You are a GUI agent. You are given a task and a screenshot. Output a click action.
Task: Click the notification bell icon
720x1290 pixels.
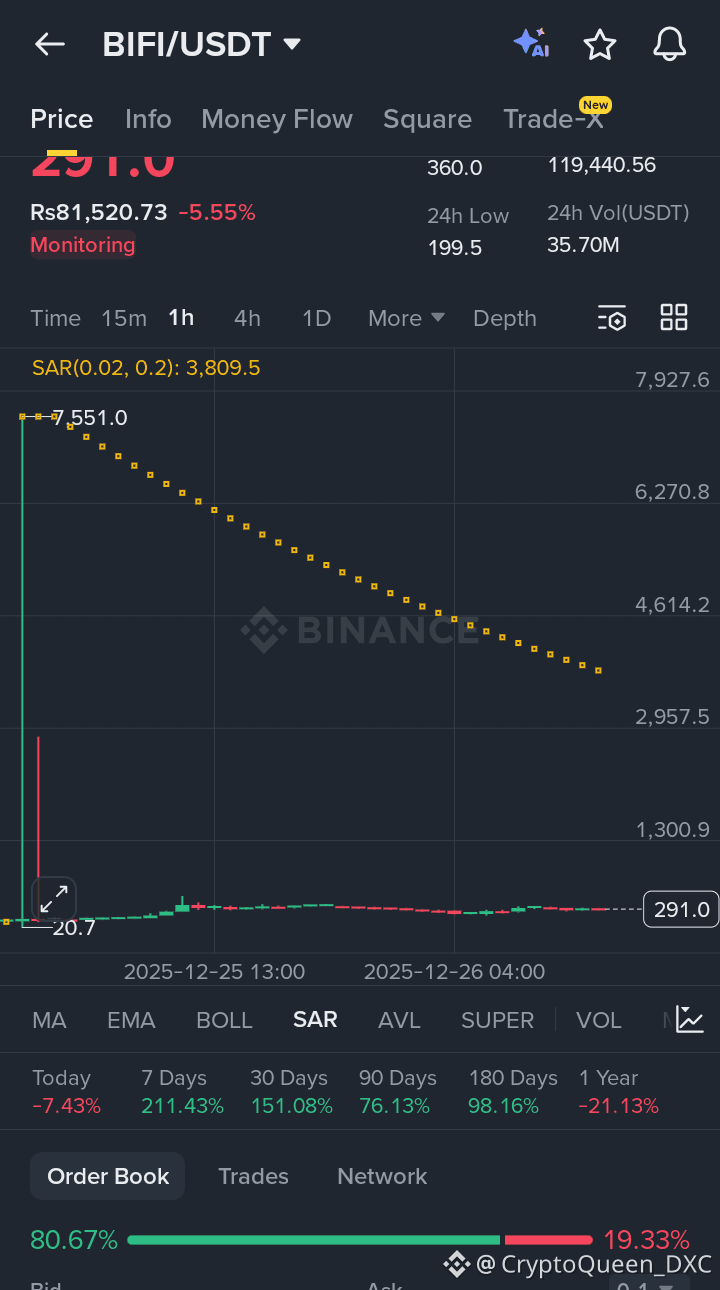tap(669, 44)
